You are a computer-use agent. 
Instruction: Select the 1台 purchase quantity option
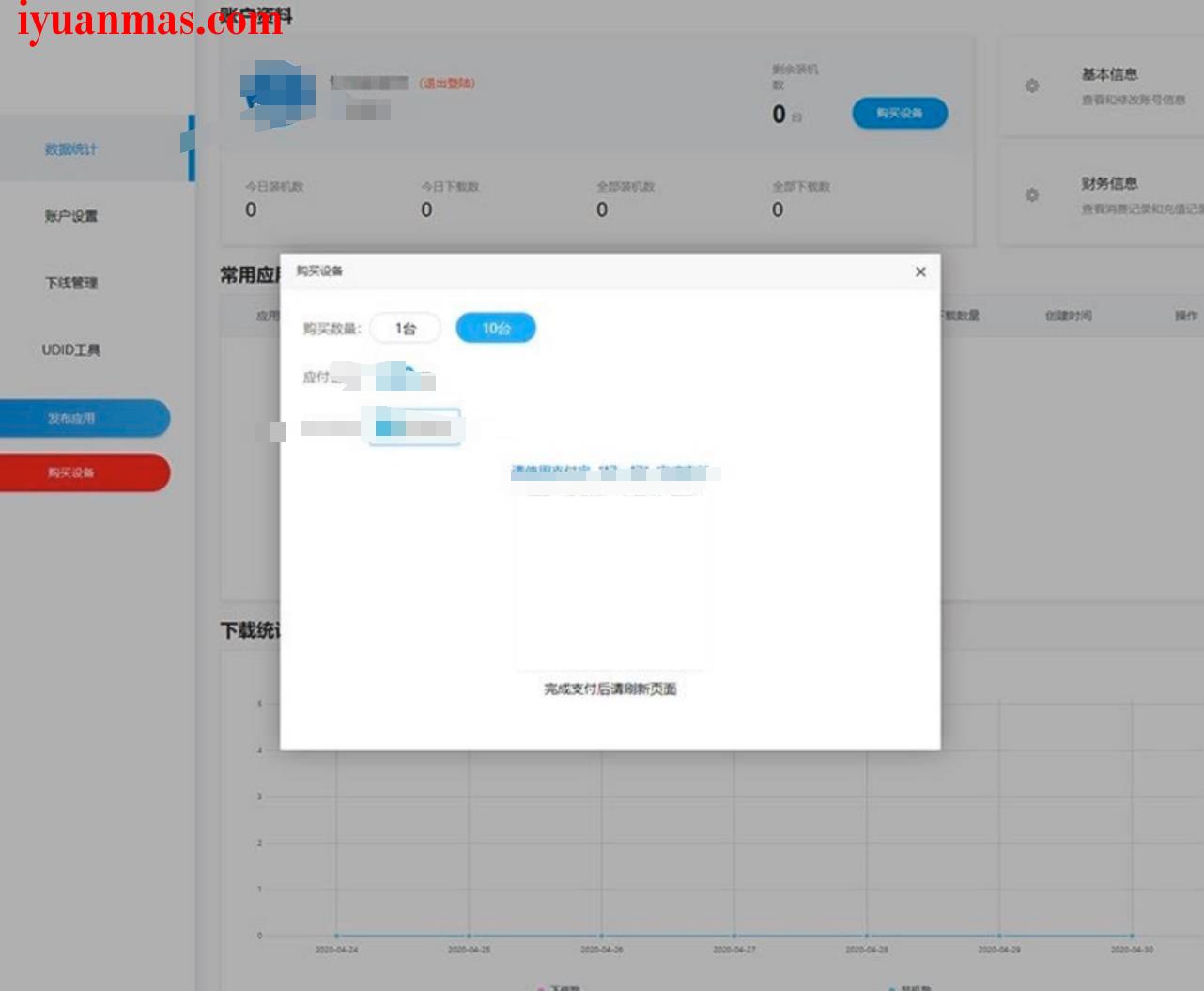405,328
